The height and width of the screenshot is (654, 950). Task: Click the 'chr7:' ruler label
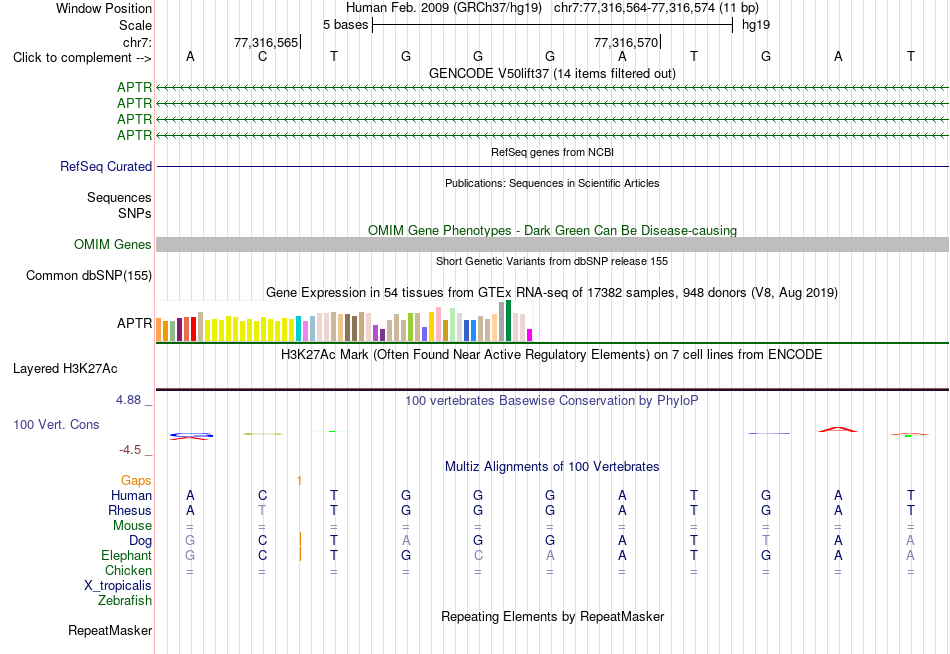137,42
